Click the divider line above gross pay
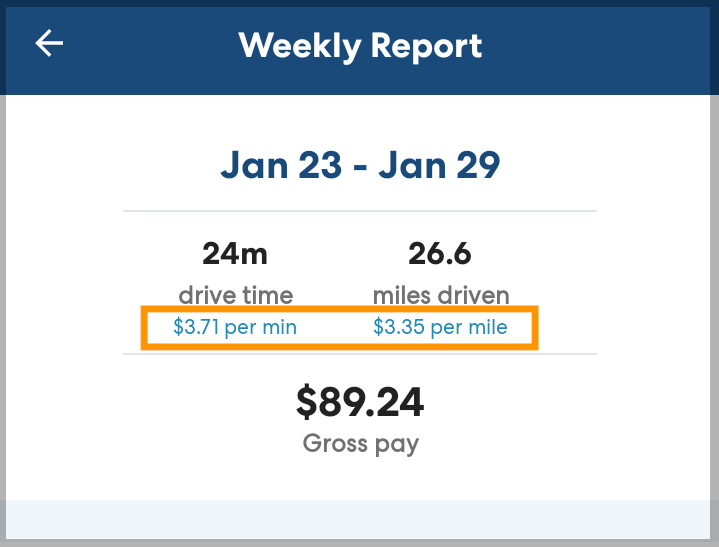 (x=360, y=354)
